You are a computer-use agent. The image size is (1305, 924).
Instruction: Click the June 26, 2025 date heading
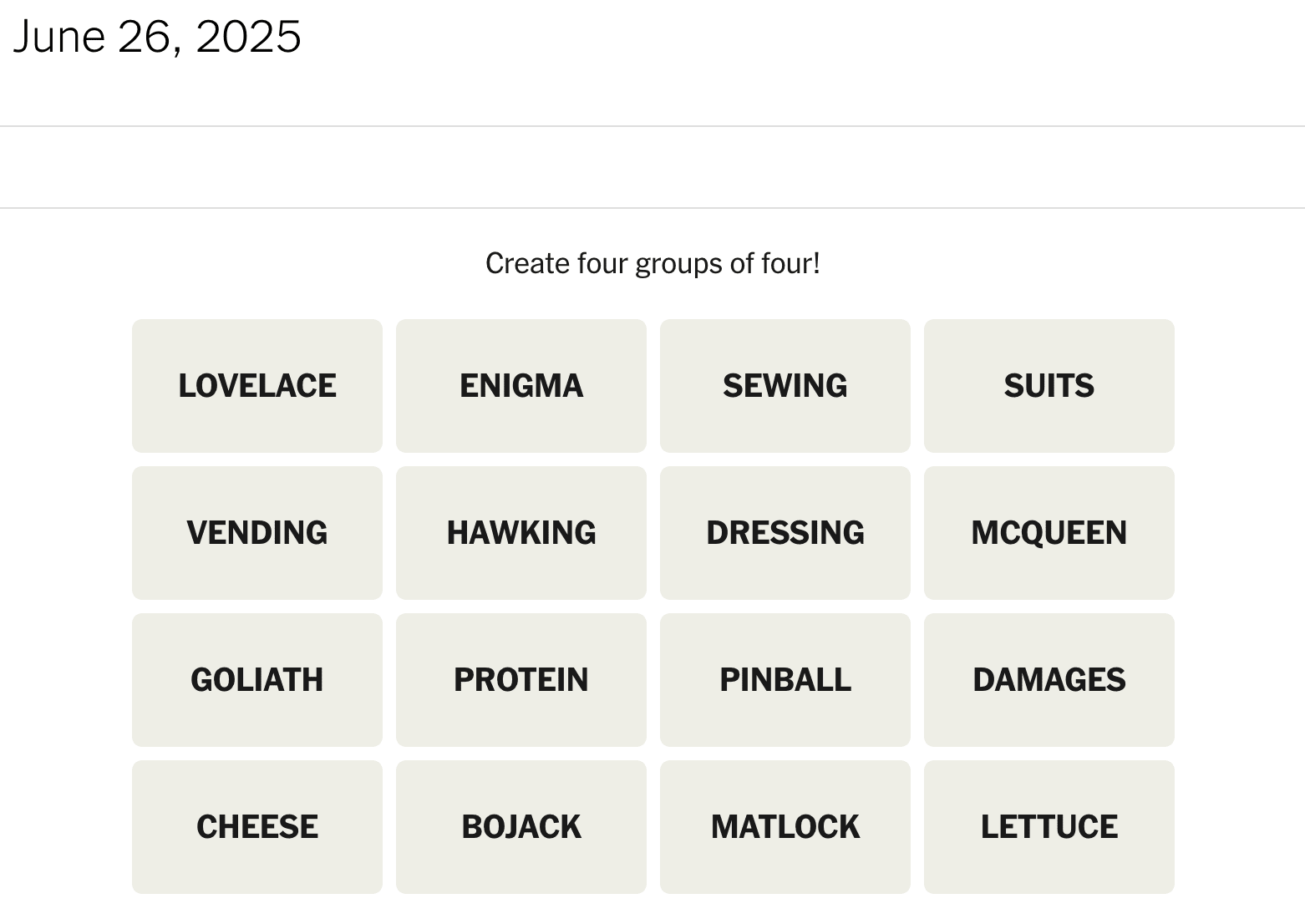click(157, 37)
